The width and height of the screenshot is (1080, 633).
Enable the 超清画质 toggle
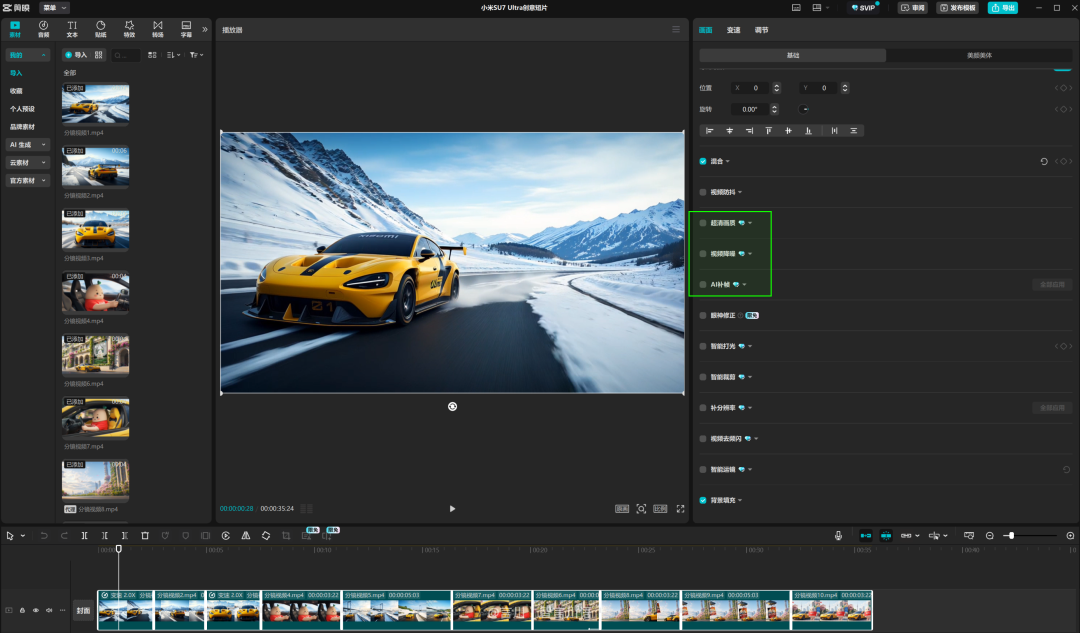(703, 223)
